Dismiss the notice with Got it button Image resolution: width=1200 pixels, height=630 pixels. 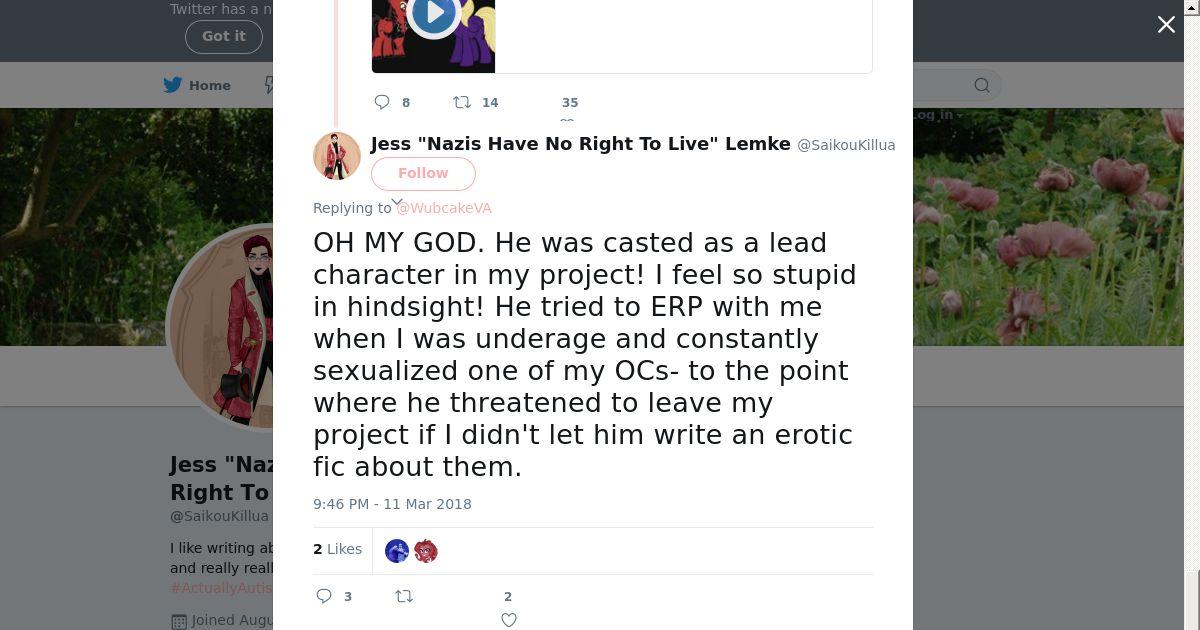pos(223,36)
